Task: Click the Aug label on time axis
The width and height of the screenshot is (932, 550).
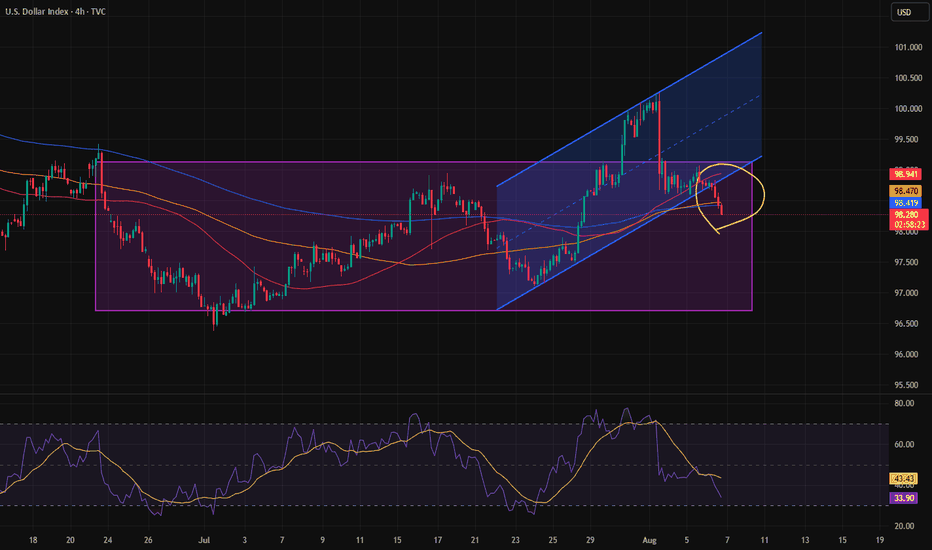Action: 650,540
